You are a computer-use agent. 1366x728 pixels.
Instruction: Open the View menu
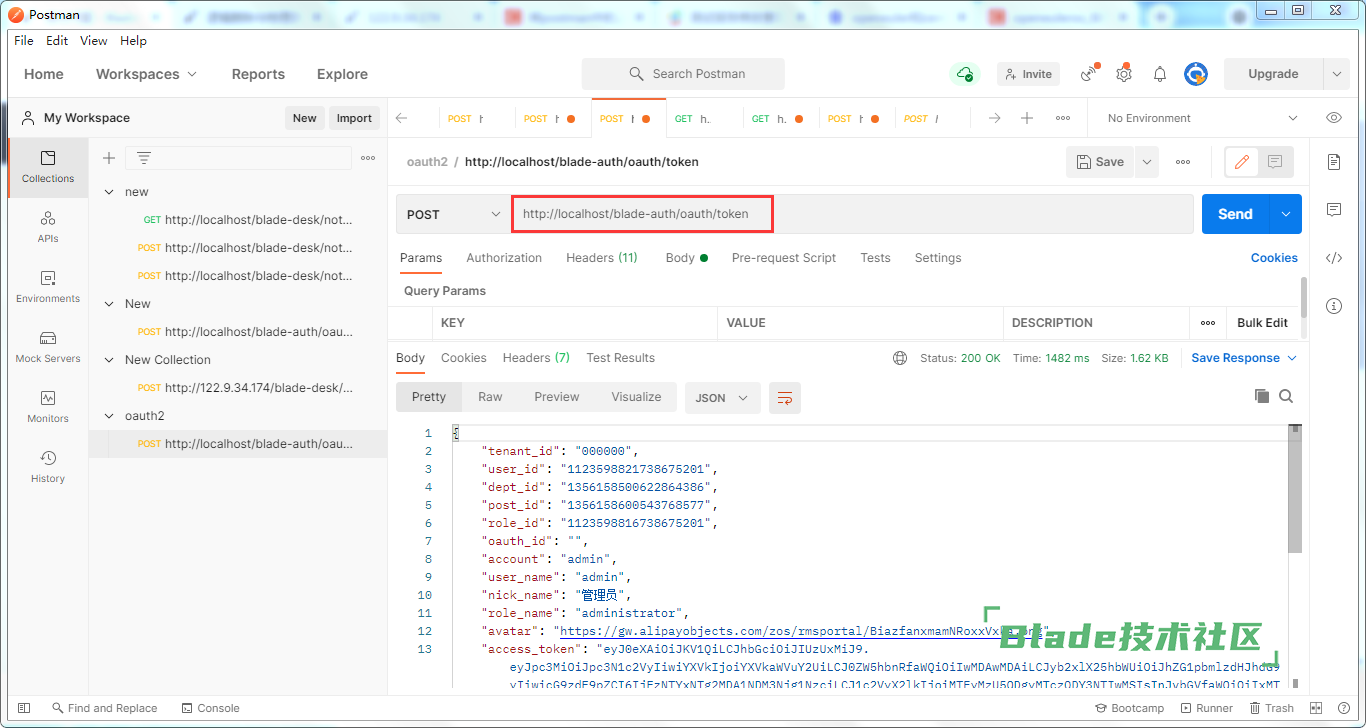(94, 41)
